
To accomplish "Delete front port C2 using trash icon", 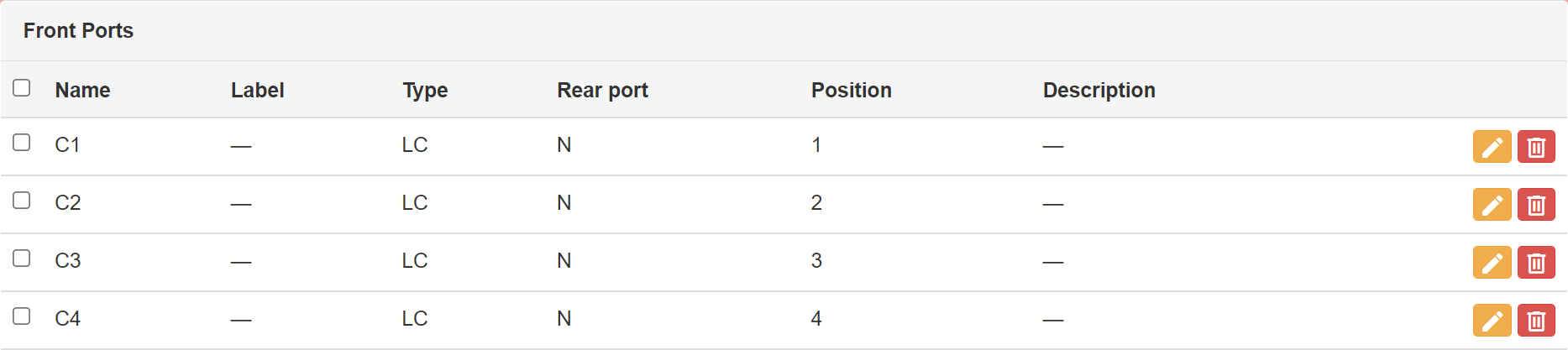I will pyautogui.click(x=1536, y=205).
